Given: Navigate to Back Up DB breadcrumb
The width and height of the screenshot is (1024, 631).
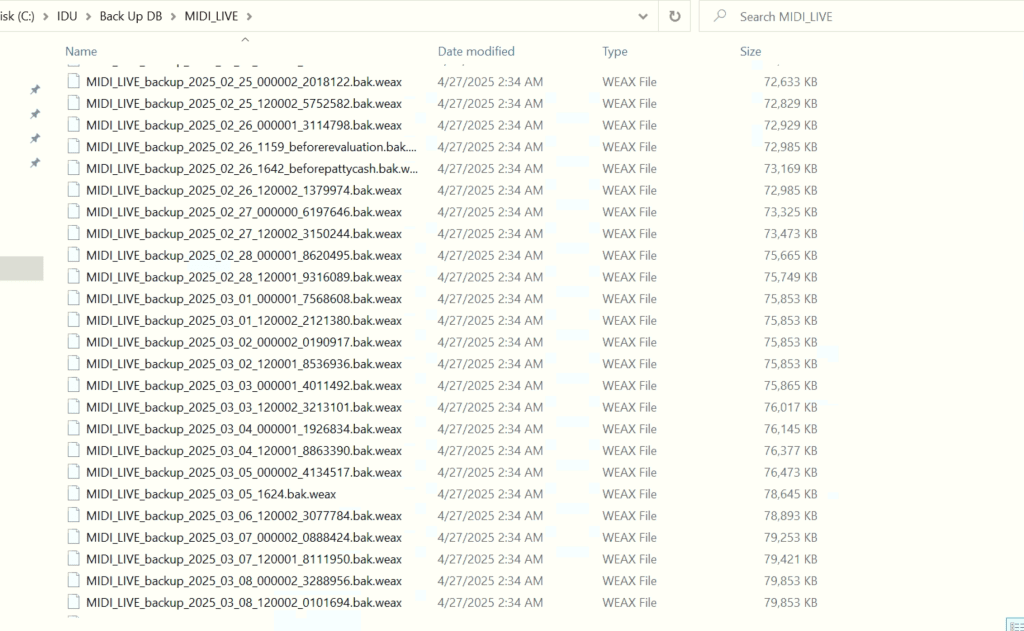Looking at the screenshot, I should 131,16.
